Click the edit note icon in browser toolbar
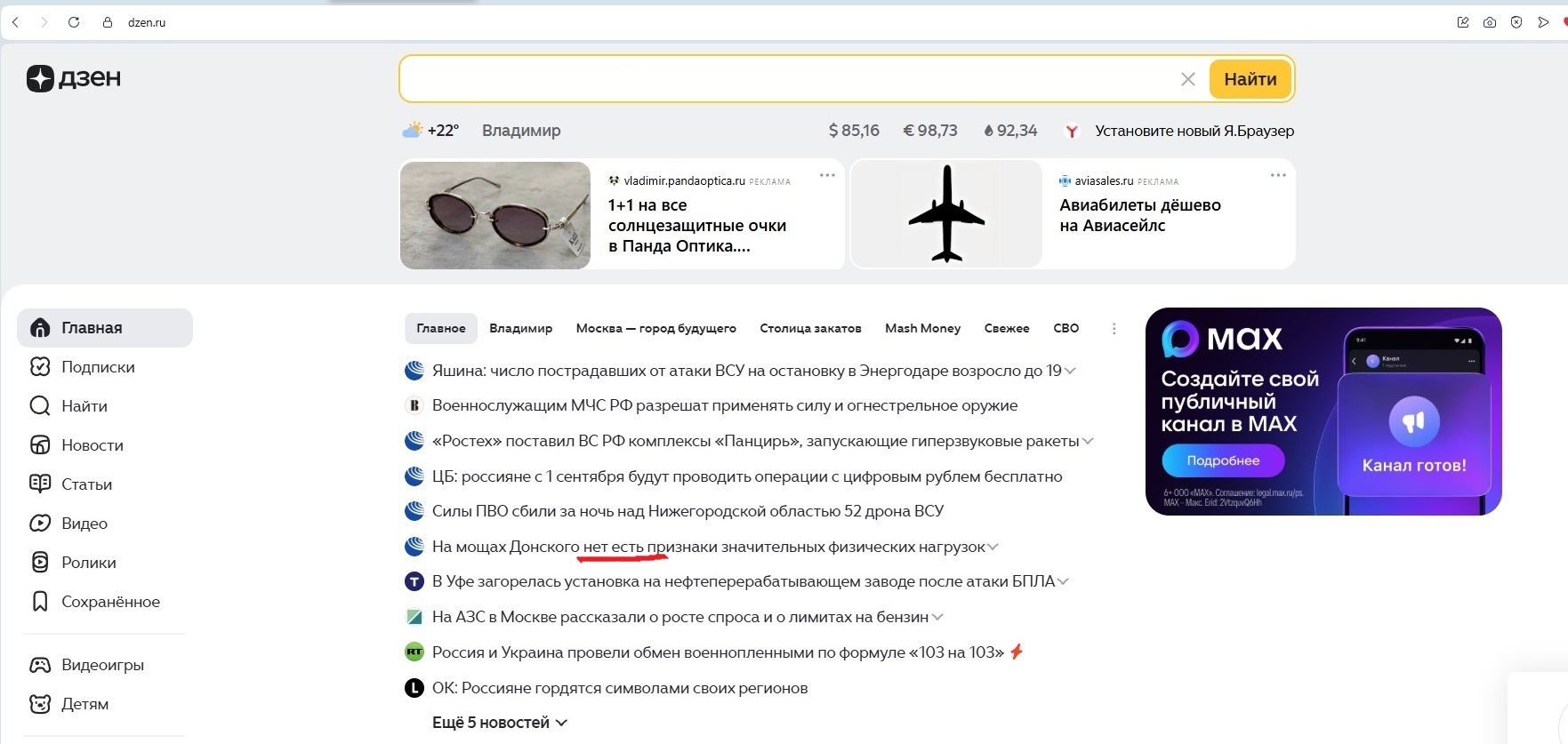The image size is (1568, 744). coord(1463,22)
